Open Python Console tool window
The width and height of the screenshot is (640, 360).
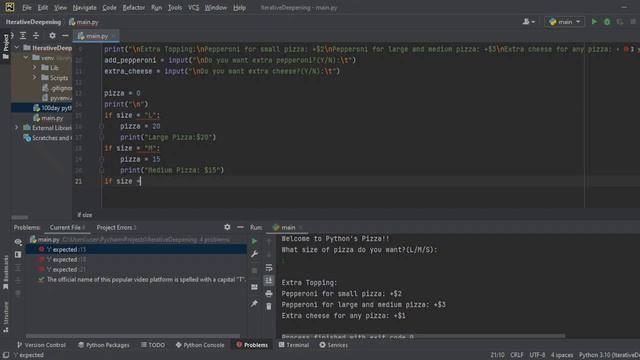click(x=200, y=345)
